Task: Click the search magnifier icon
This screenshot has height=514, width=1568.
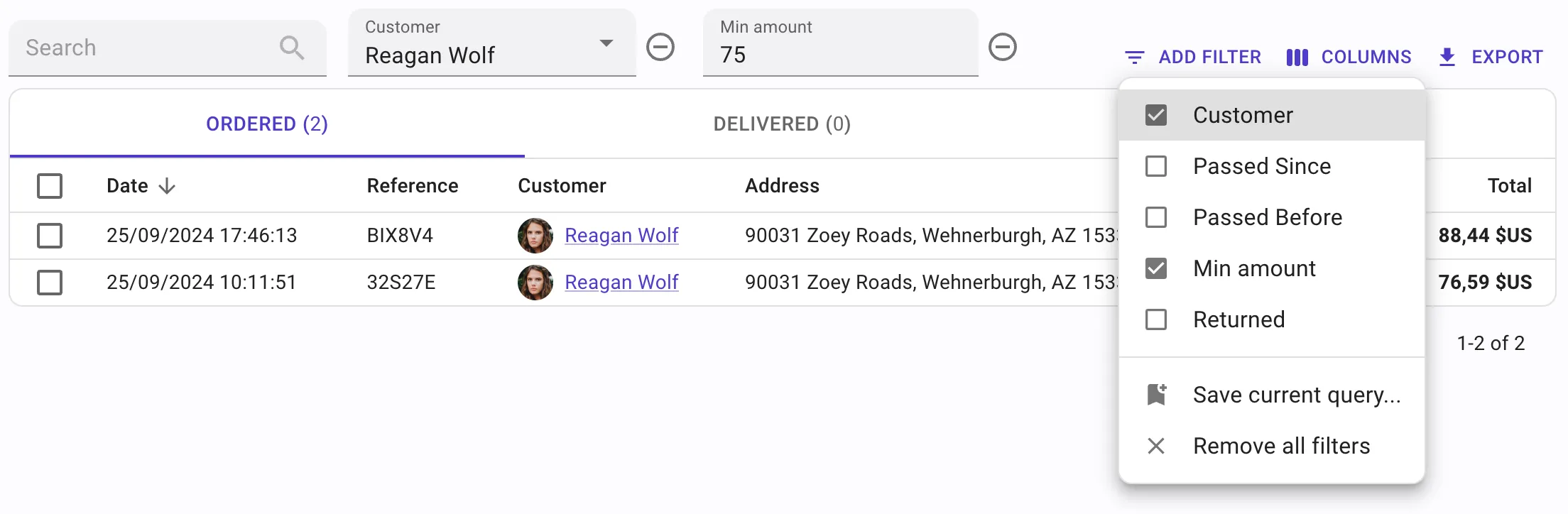Action: tap(291, 48)
